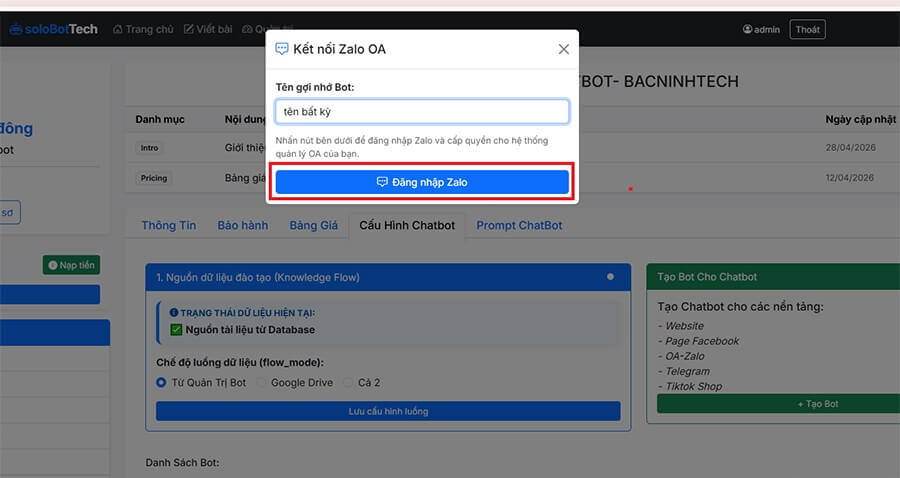Focus the Tên gợi nhớ Bot input
Image resolution: width=900 pixels, height=478 pixels.
[422, 111]
